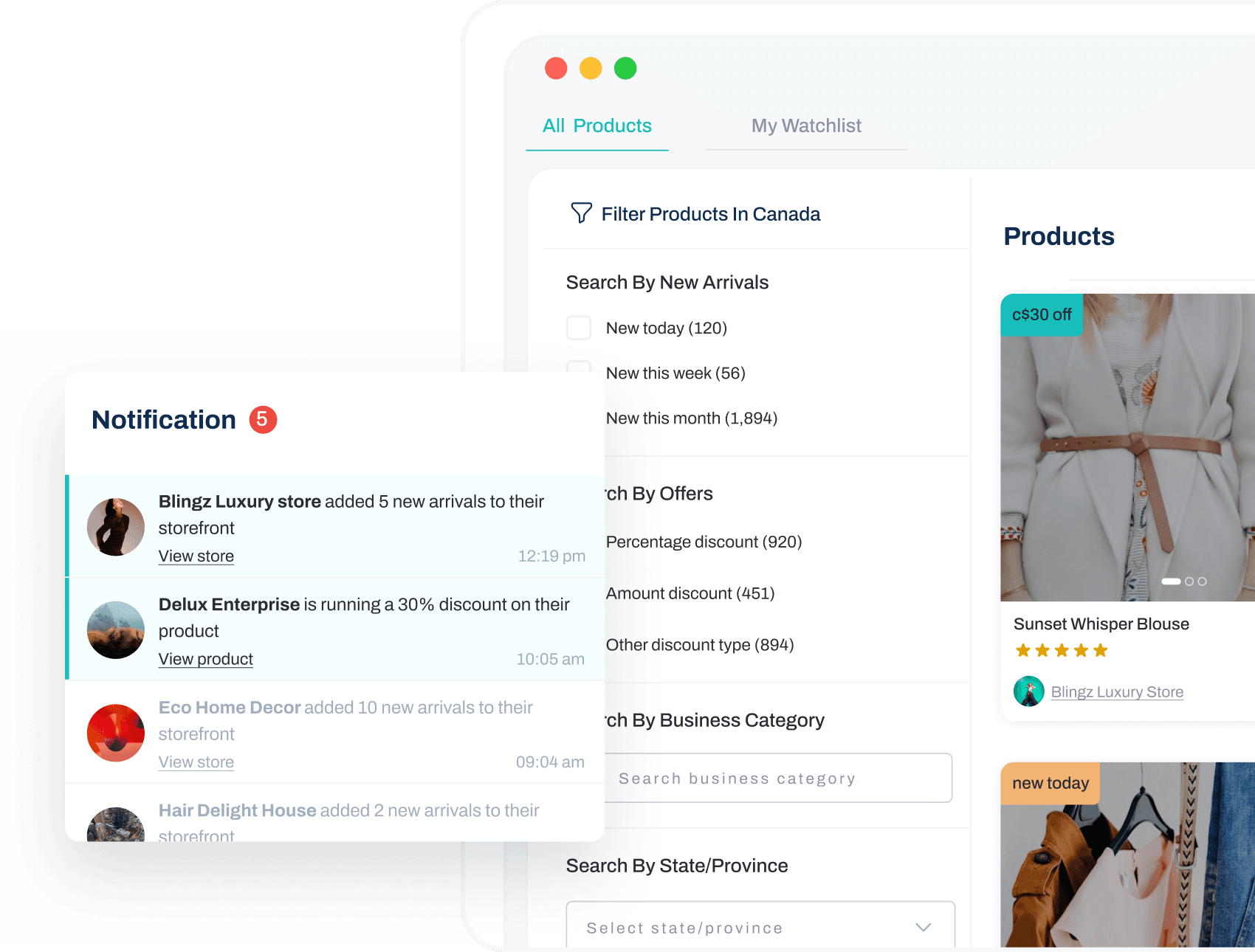1255x952 pixels.
Task: Click the red window close dot
Action: (556, 69)
